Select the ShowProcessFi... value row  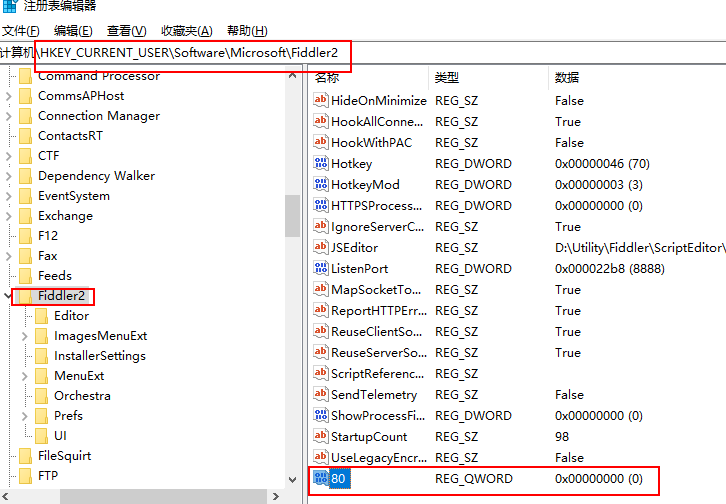click(517, 415)
